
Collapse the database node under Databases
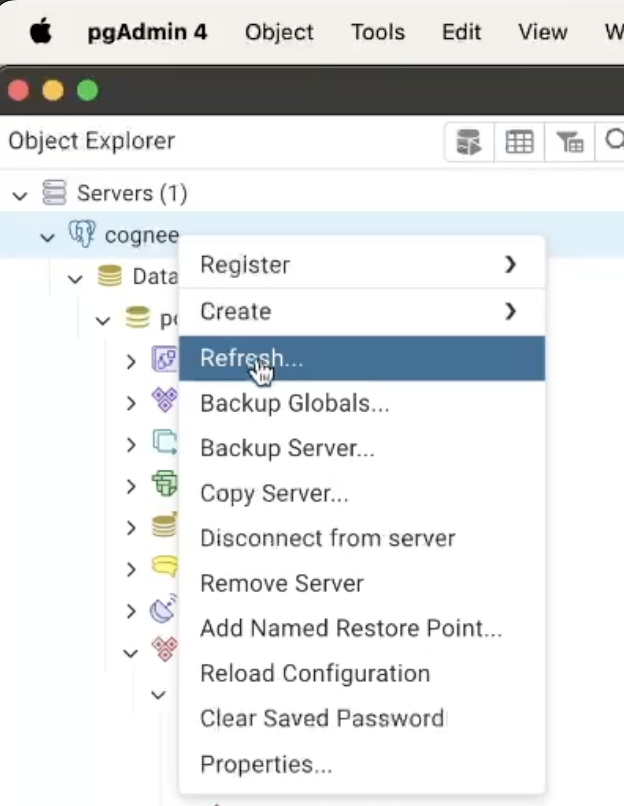point(103,321)
